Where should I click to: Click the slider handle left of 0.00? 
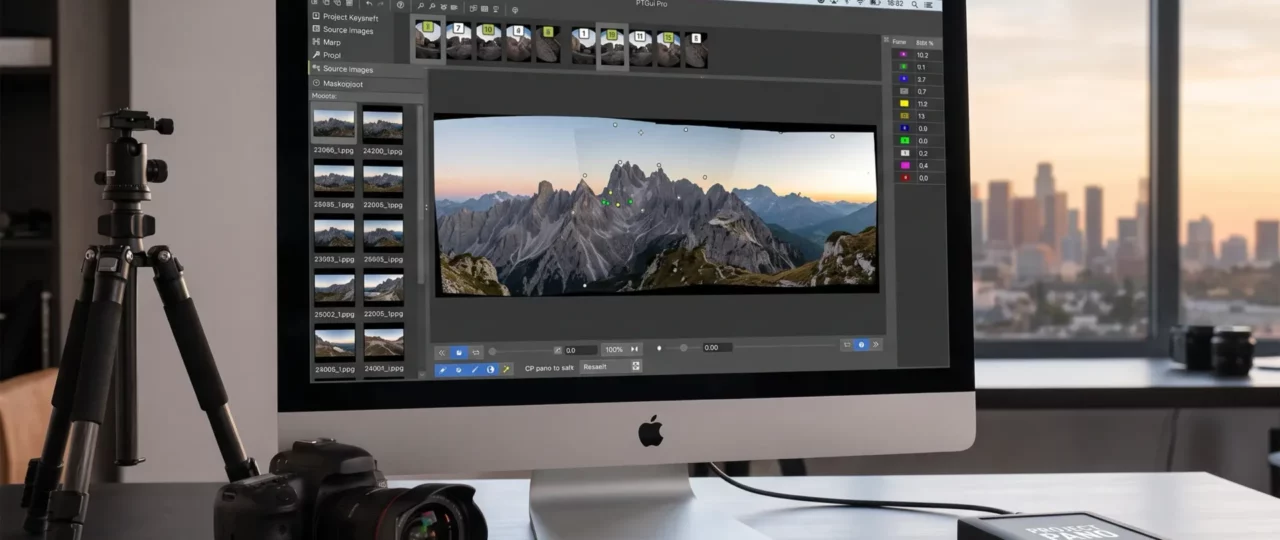point(684,348)
